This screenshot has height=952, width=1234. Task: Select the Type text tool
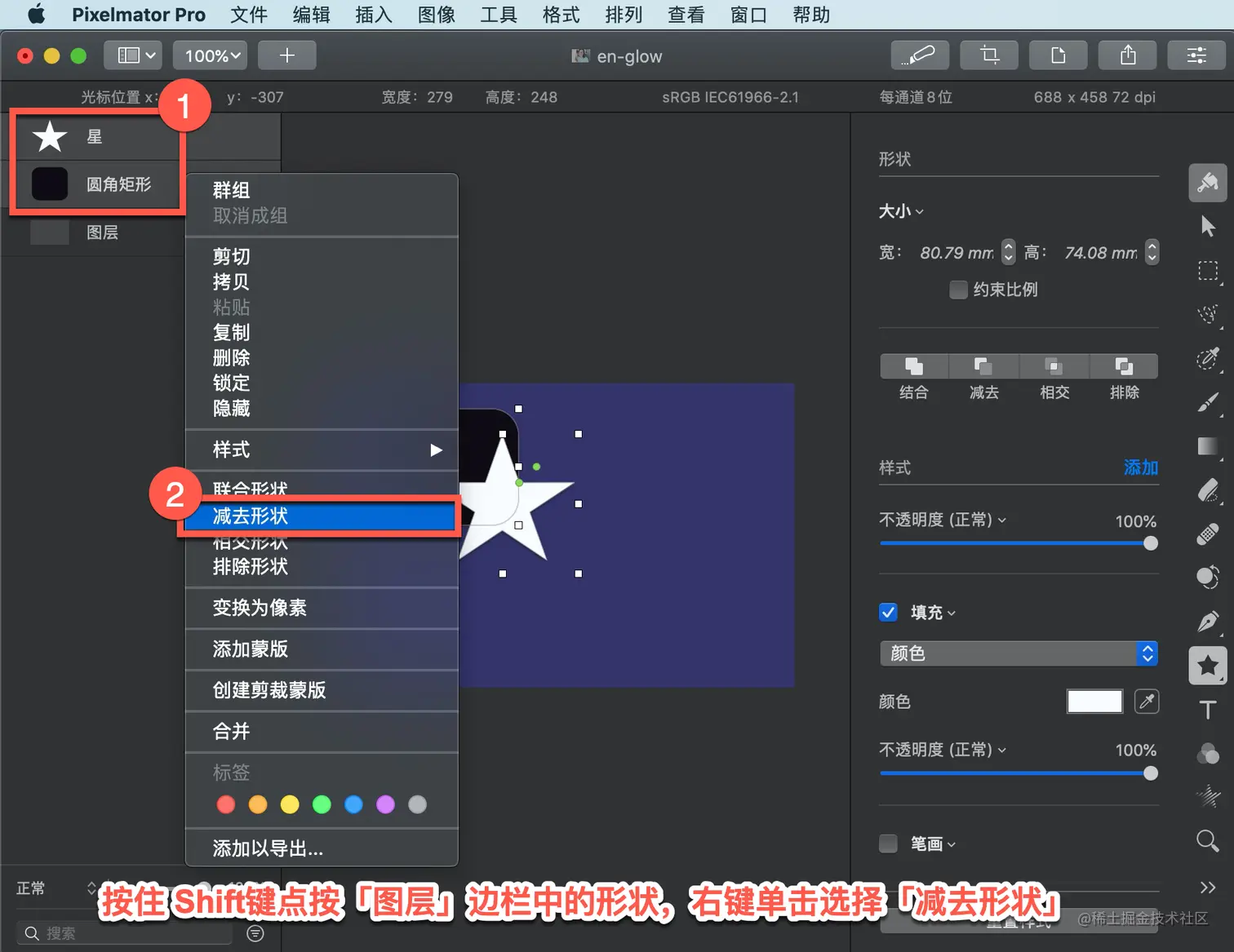(1208, 710)
